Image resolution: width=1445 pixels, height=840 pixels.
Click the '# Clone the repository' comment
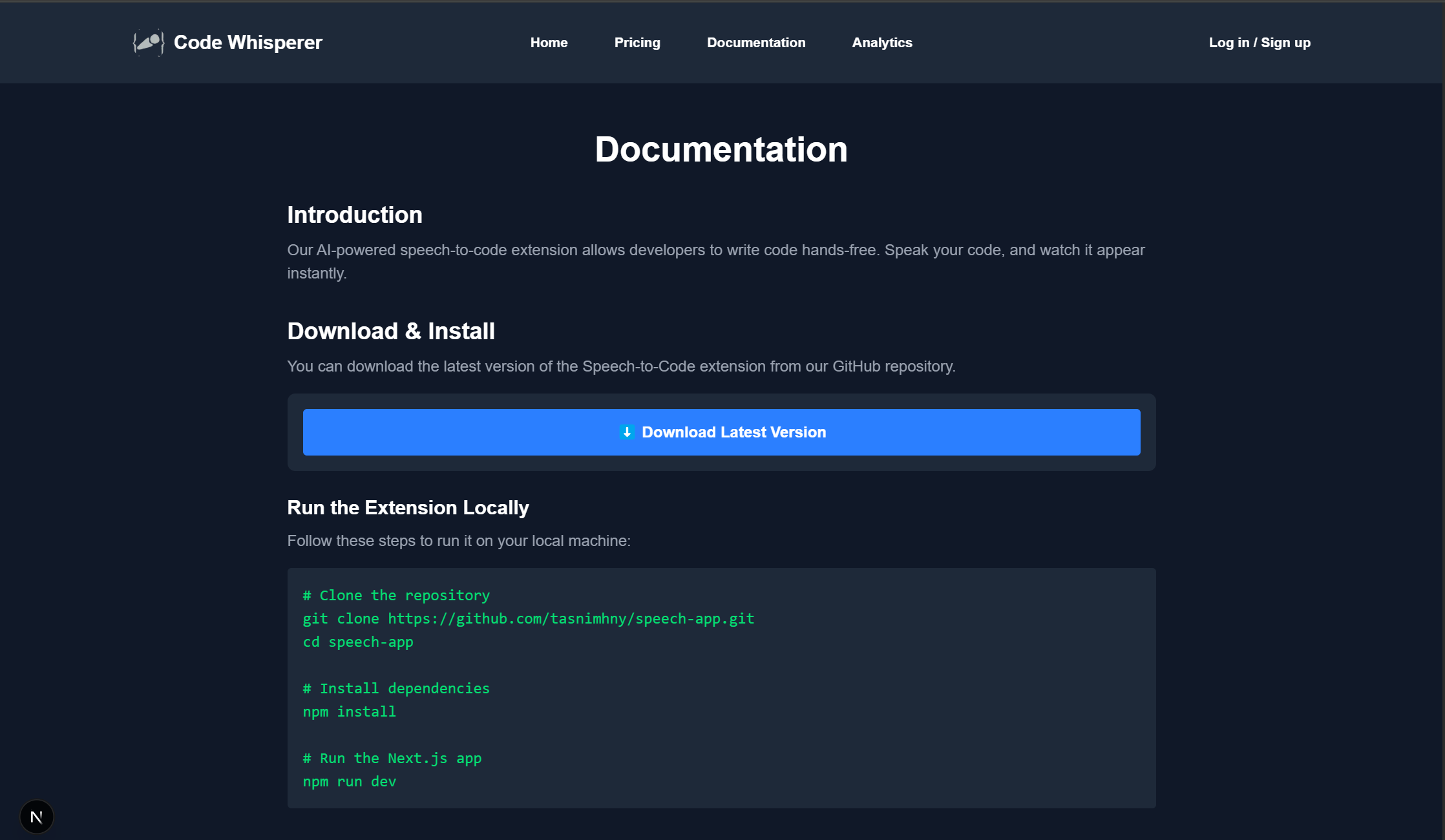point(396,595)
